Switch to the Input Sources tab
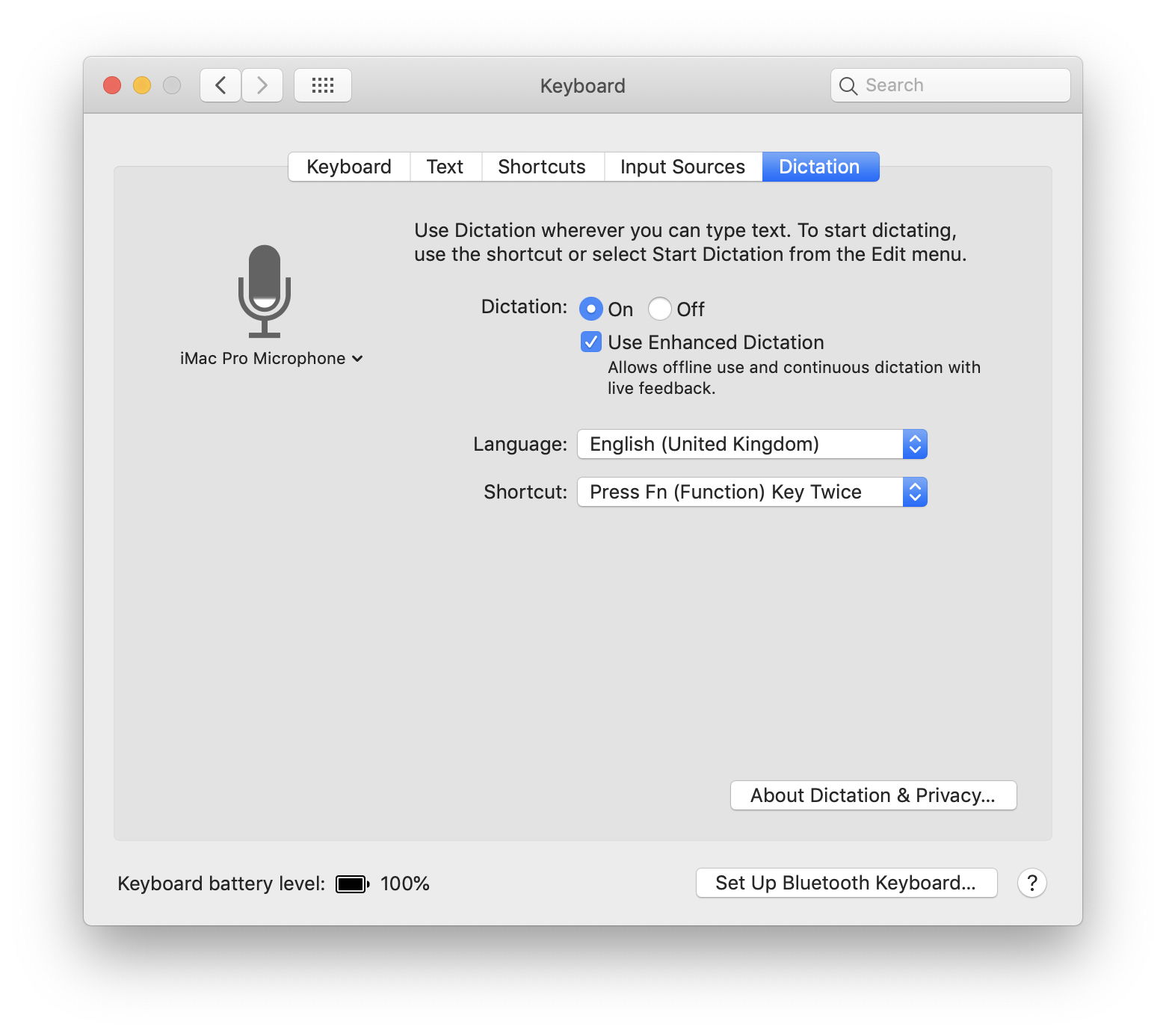Image resolution: width=1166 pixels, height=1036 pixels. (x=682, y=167)
